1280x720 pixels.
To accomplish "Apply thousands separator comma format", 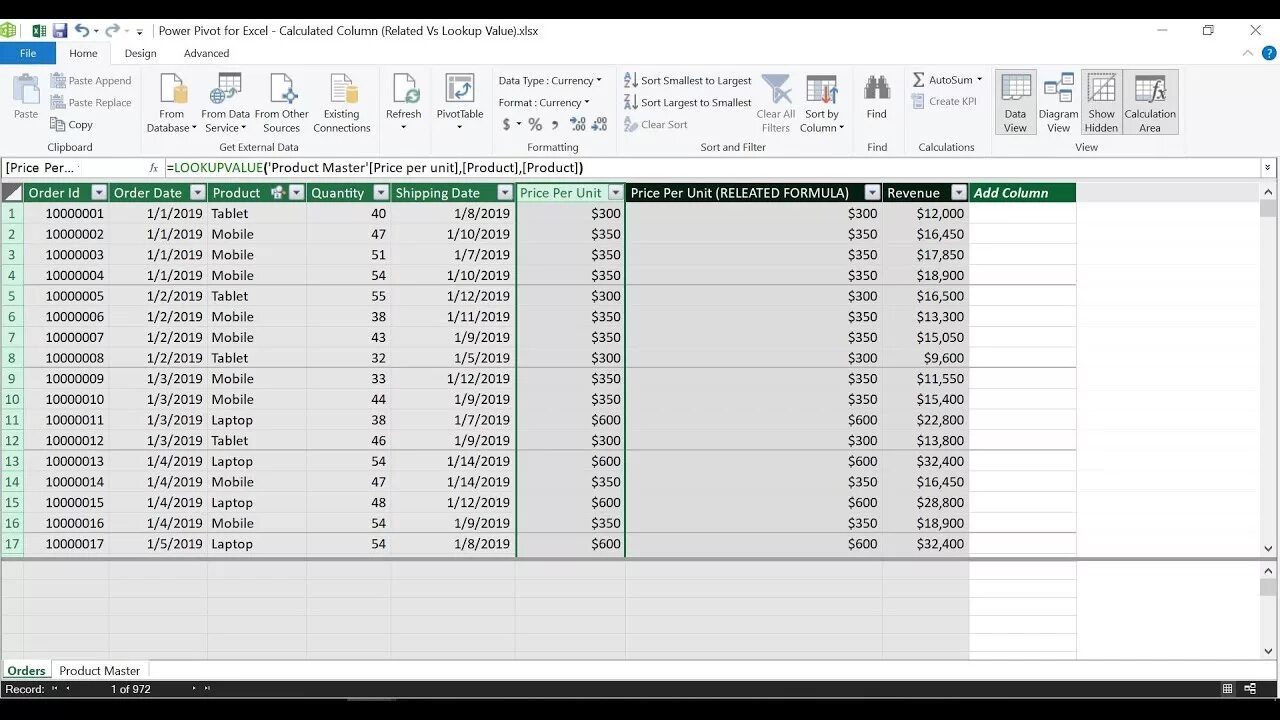I will coord(554,125).
